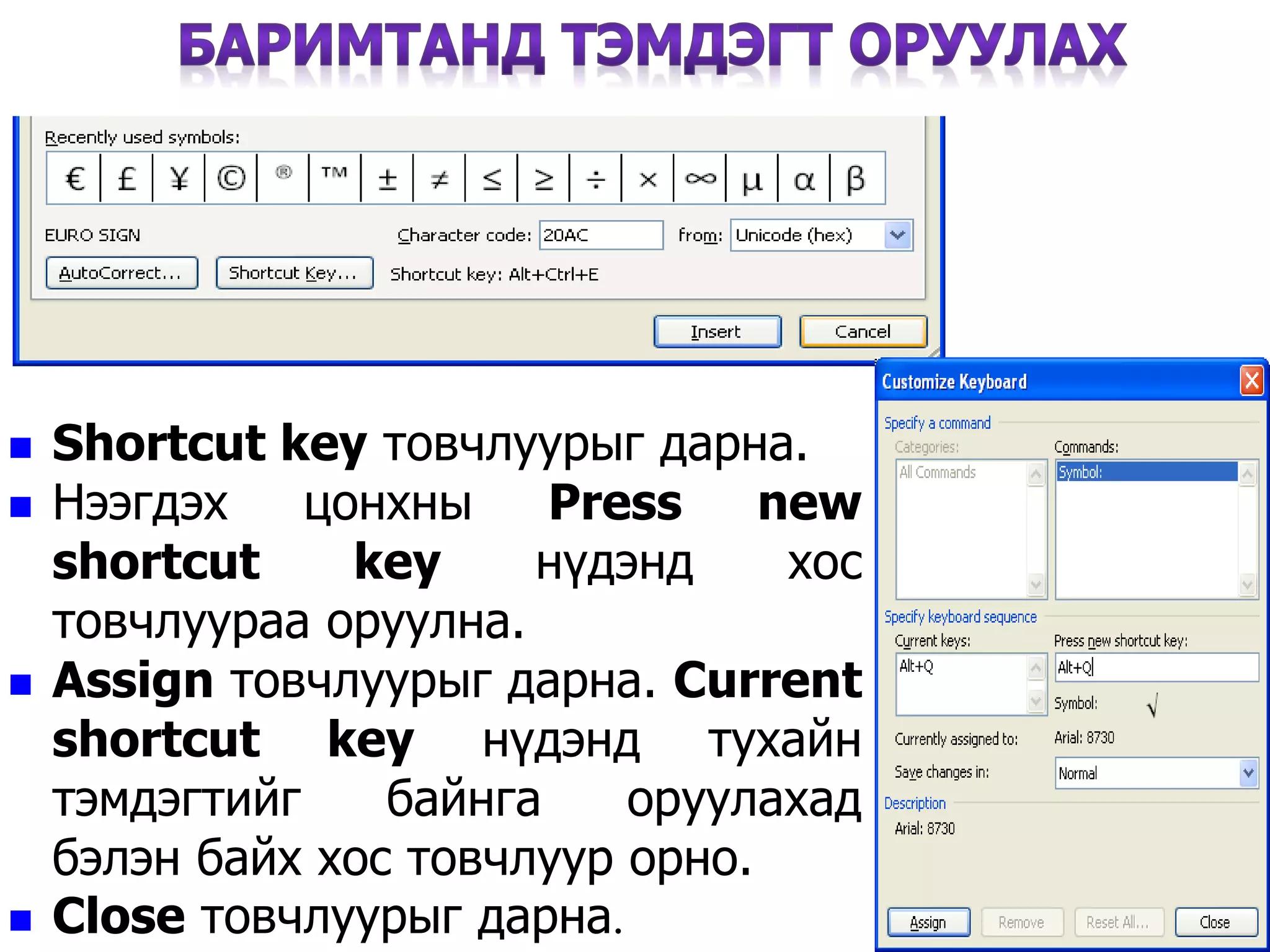
Task: Select the micro mu symbol
Action: point(752,178)
